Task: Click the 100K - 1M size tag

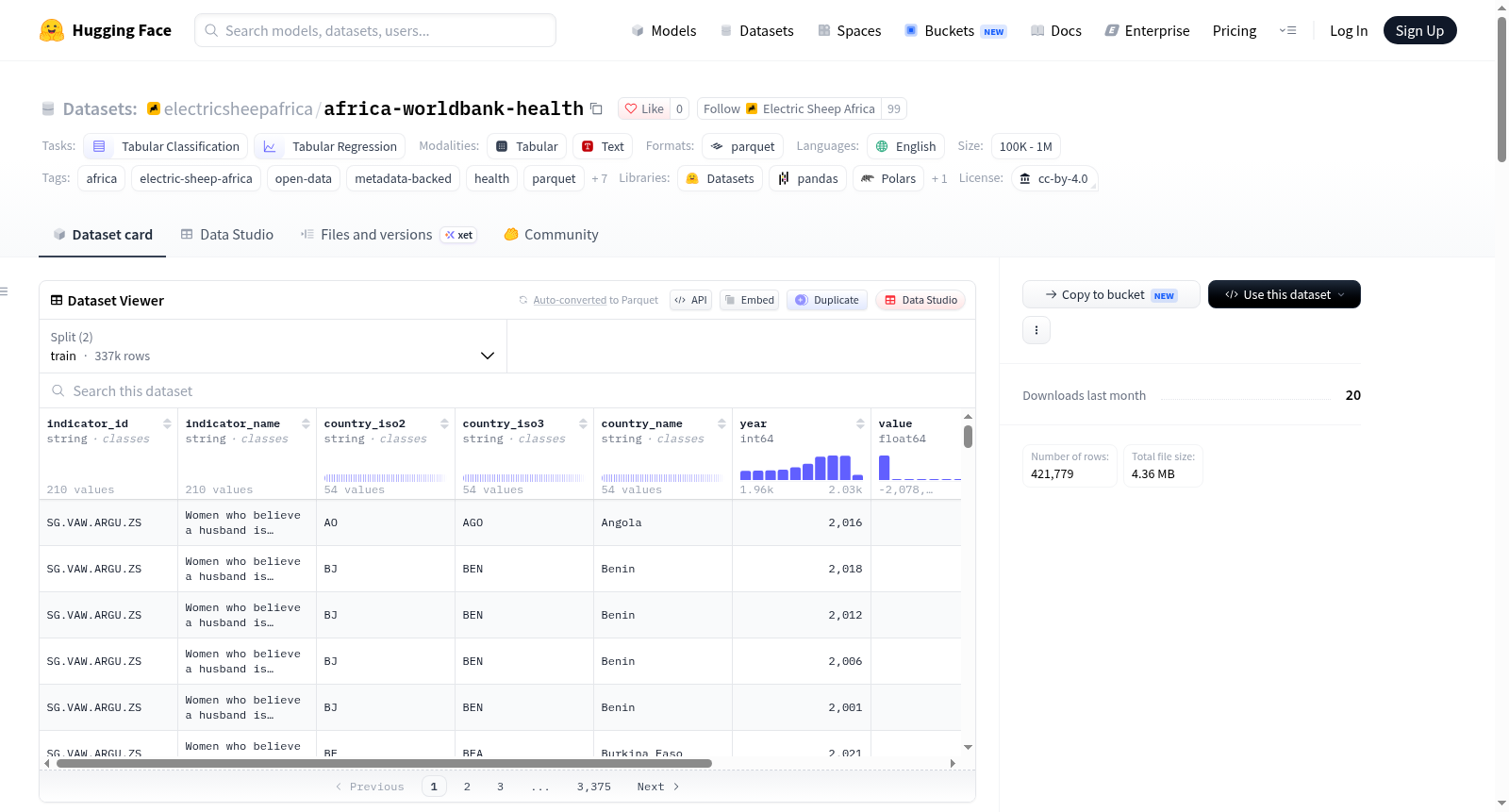Action: [x=1026, y=146]
